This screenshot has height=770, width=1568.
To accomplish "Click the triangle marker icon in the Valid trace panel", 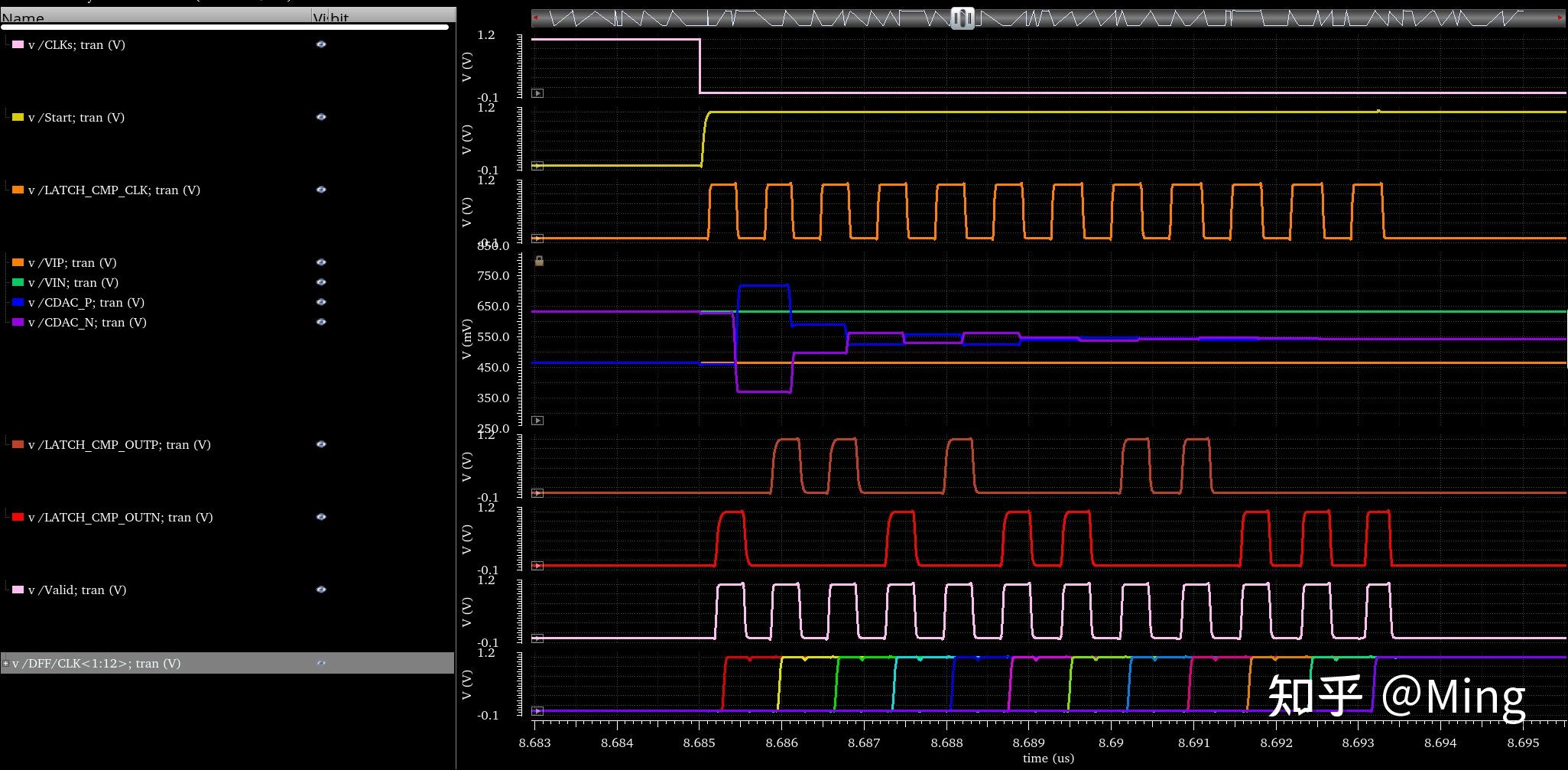I will coord(537,639).
